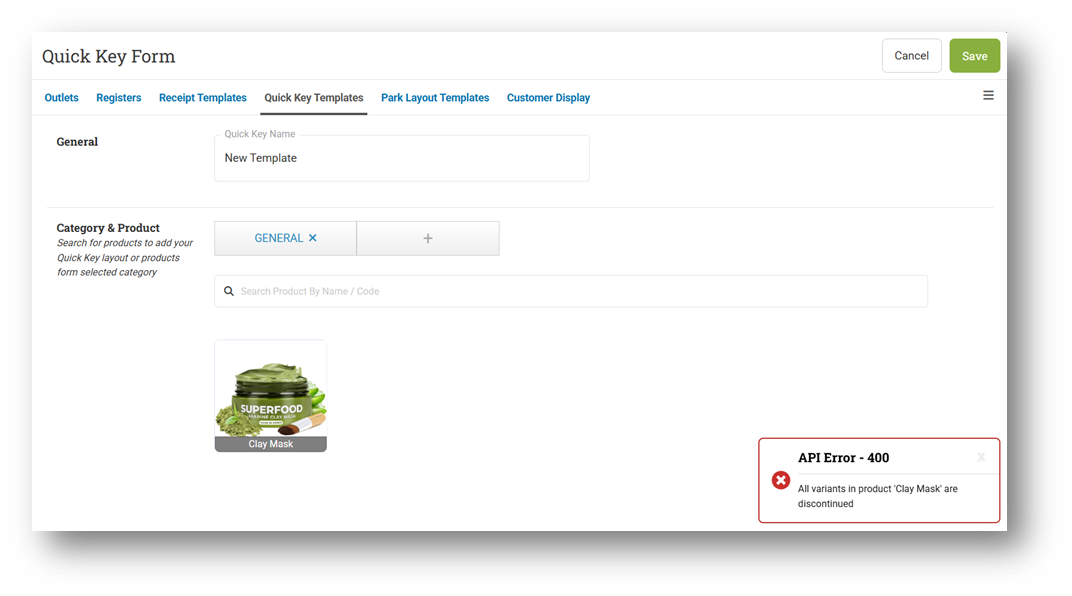Open the Park Layout Templates tab
The height and width of the screenshot is (596, 1072).
(x=435, y=98)
